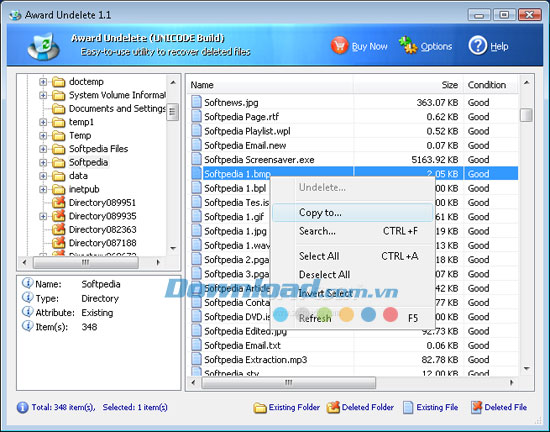The height and width of the screenshot is (432, 550).
Task: Expand the inetpub folder node
Action: click(x=43, y=189)
